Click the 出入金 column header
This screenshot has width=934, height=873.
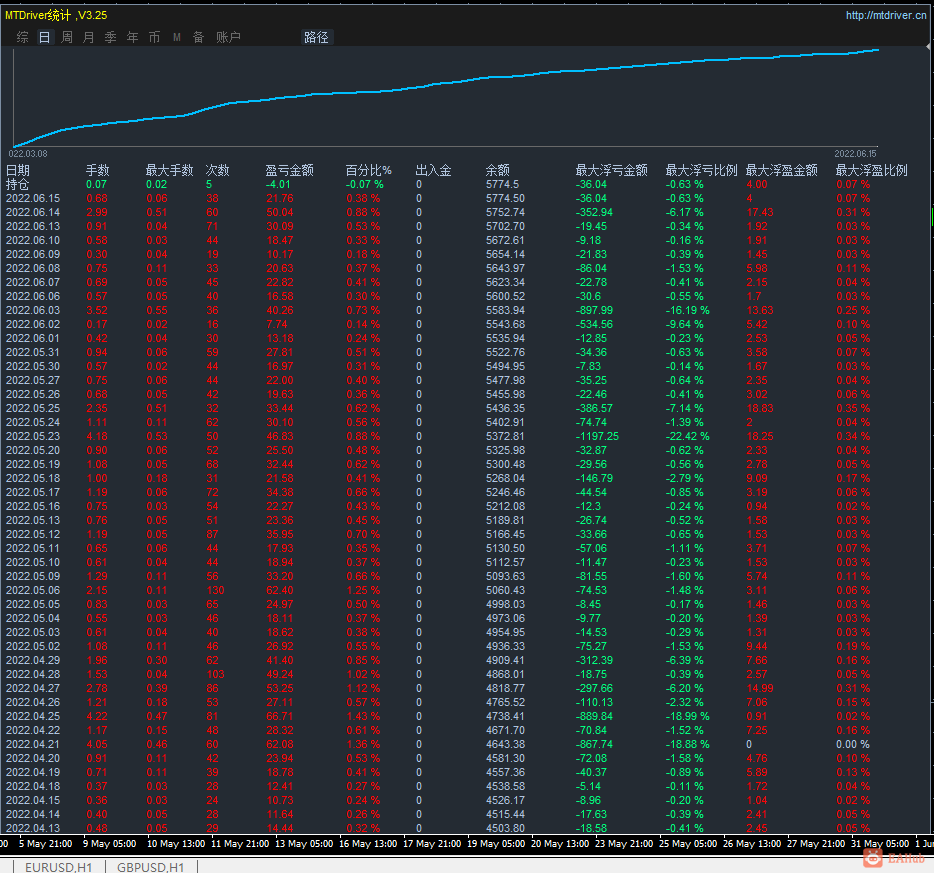pyautogui.click(x=434, y=170)
